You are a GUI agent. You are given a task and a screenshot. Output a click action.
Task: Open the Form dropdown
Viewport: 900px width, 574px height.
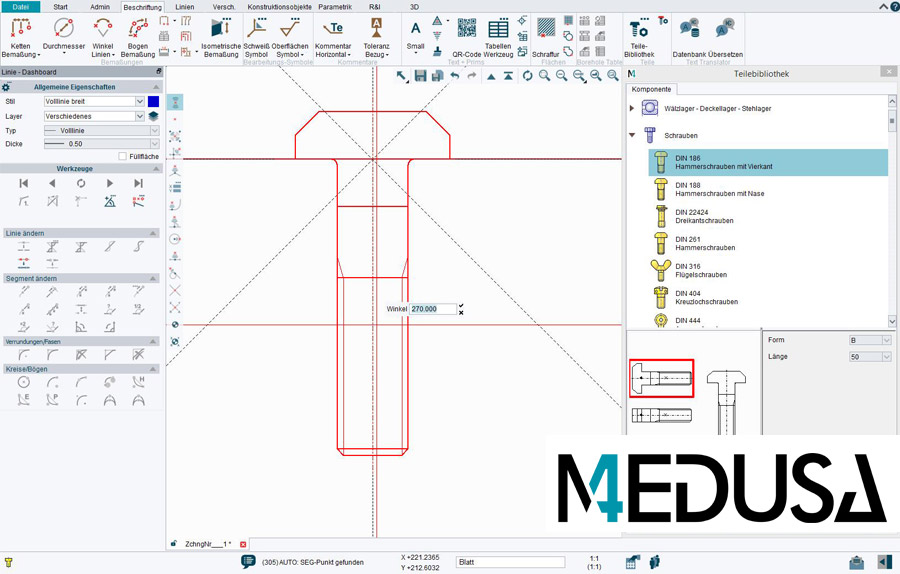pyautogui.click(x=887, y=340)
